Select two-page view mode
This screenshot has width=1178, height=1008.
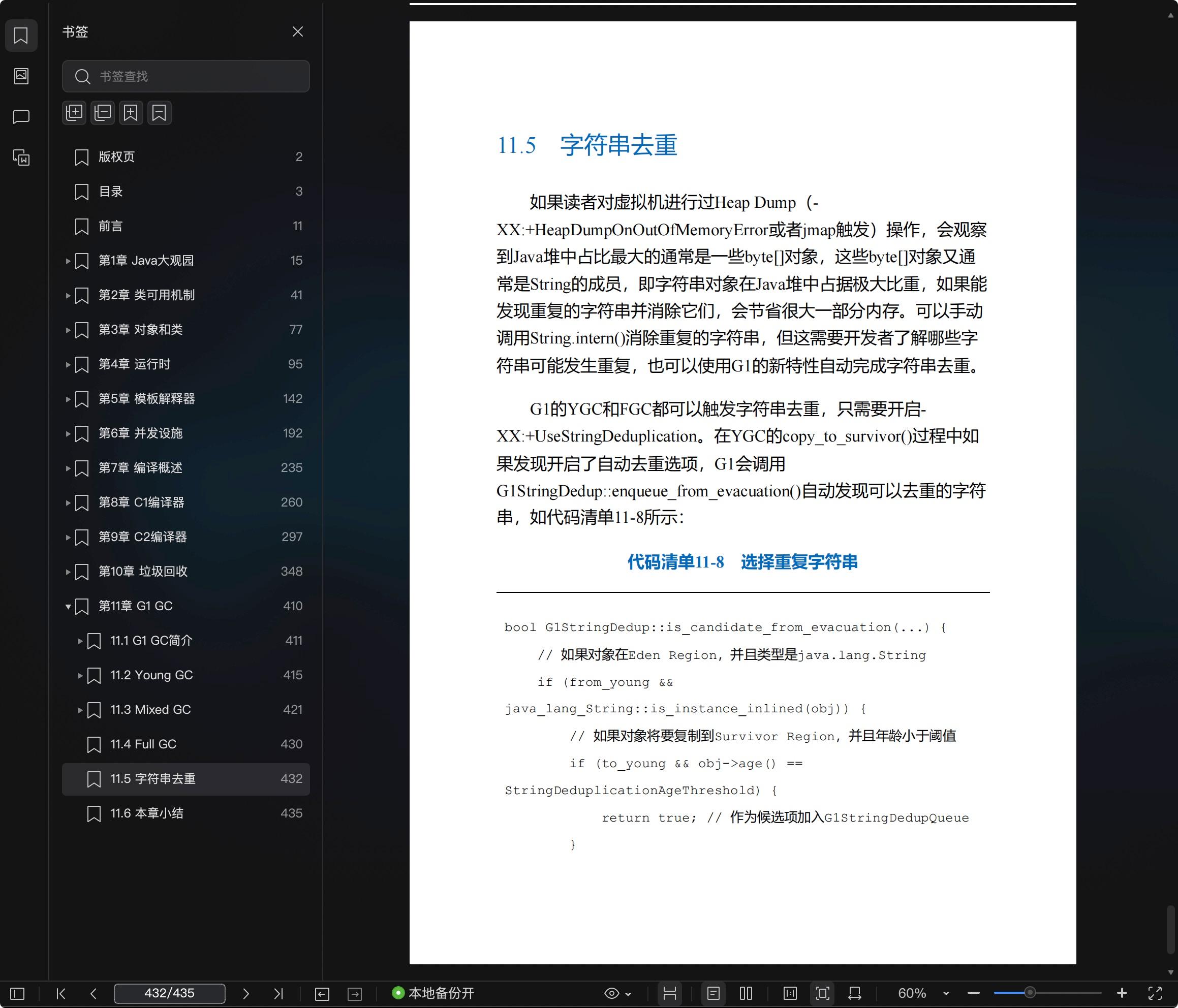click(x=746, y=993)
